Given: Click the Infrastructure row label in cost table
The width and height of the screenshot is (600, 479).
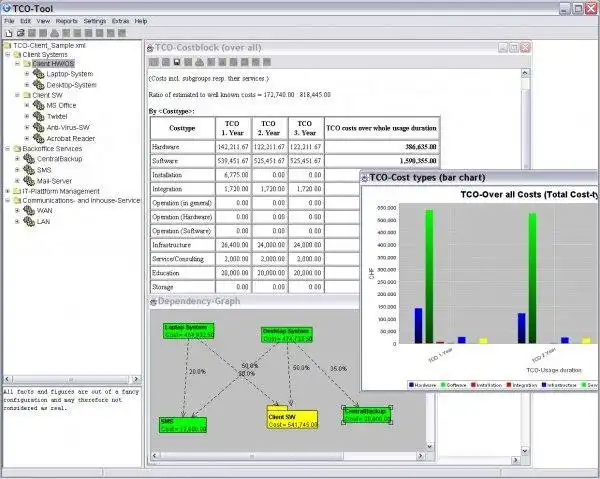Looking at the screenshot, I should pyautogui.click(x=182, y=245).
